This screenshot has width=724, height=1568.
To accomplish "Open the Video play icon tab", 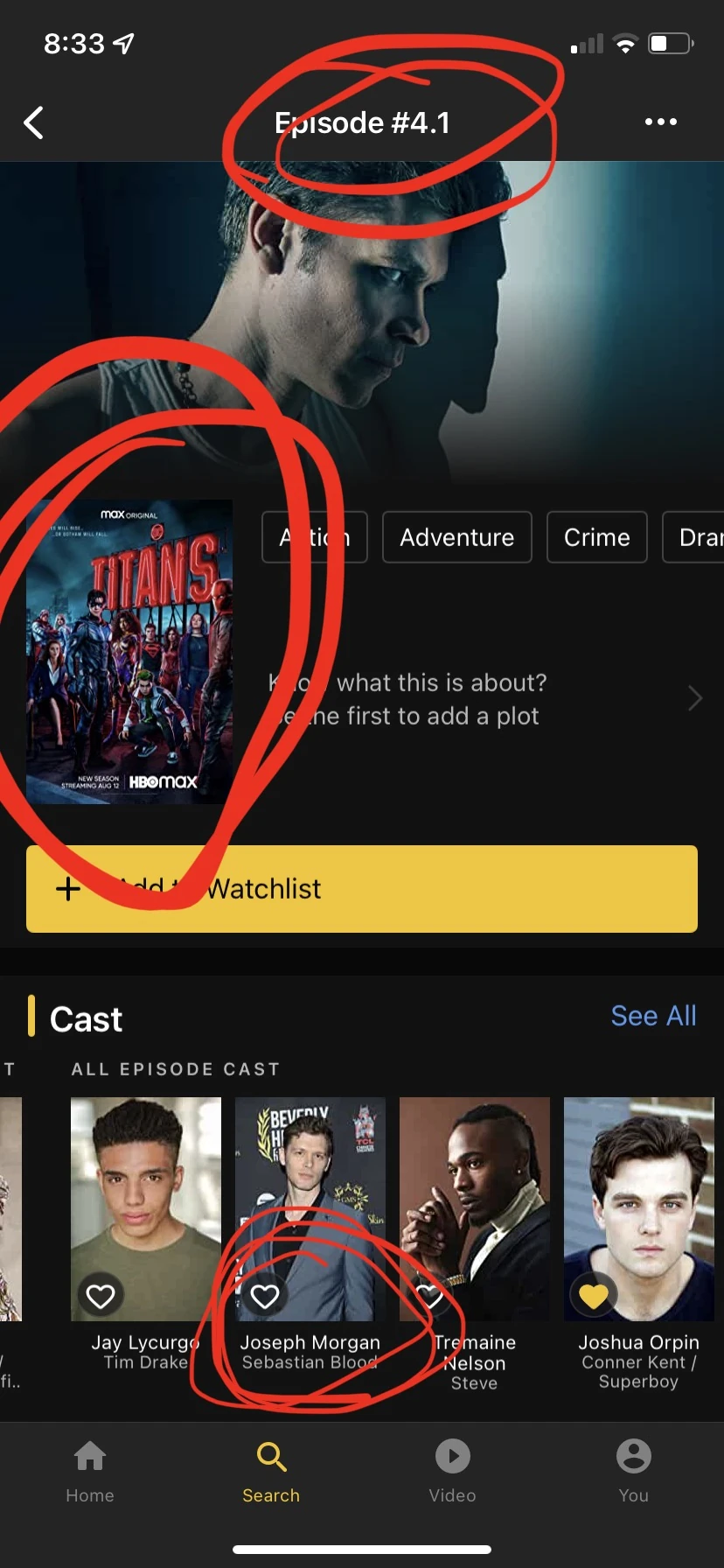I will point(453,1456).
